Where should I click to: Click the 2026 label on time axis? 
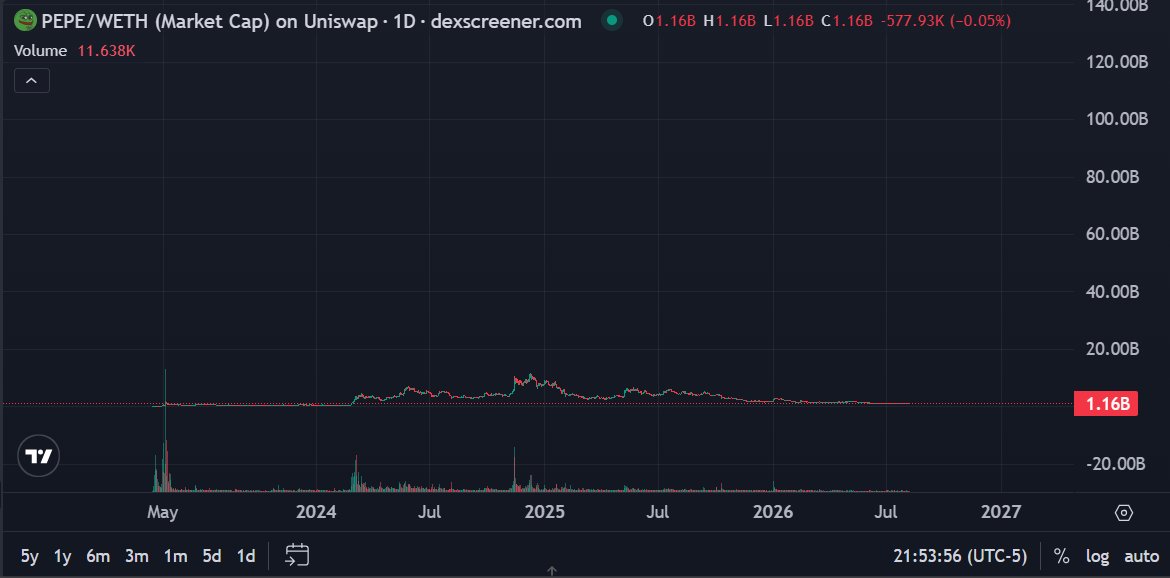pyautogui.click(x=773, y=512)
